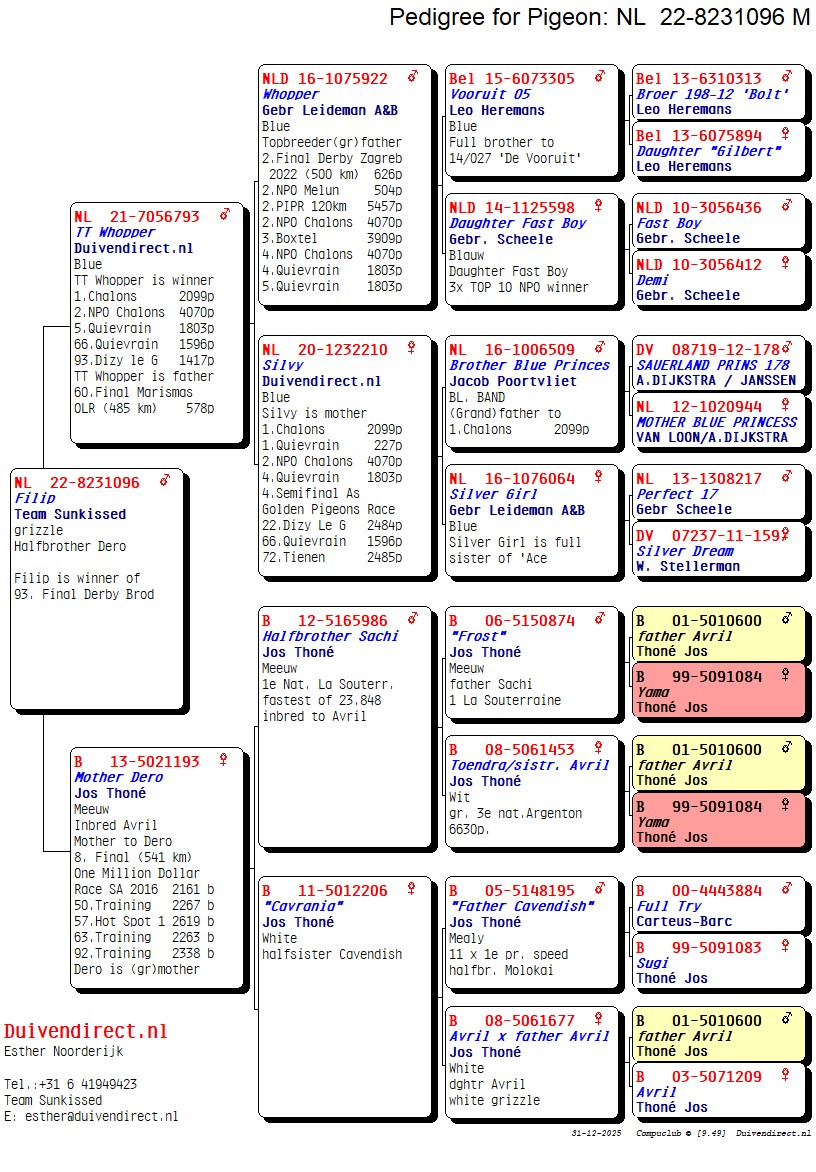Click the female symbol on Mother Dero's card
816x1172 pixels.
pyautogui.click(x=224, y=761)
